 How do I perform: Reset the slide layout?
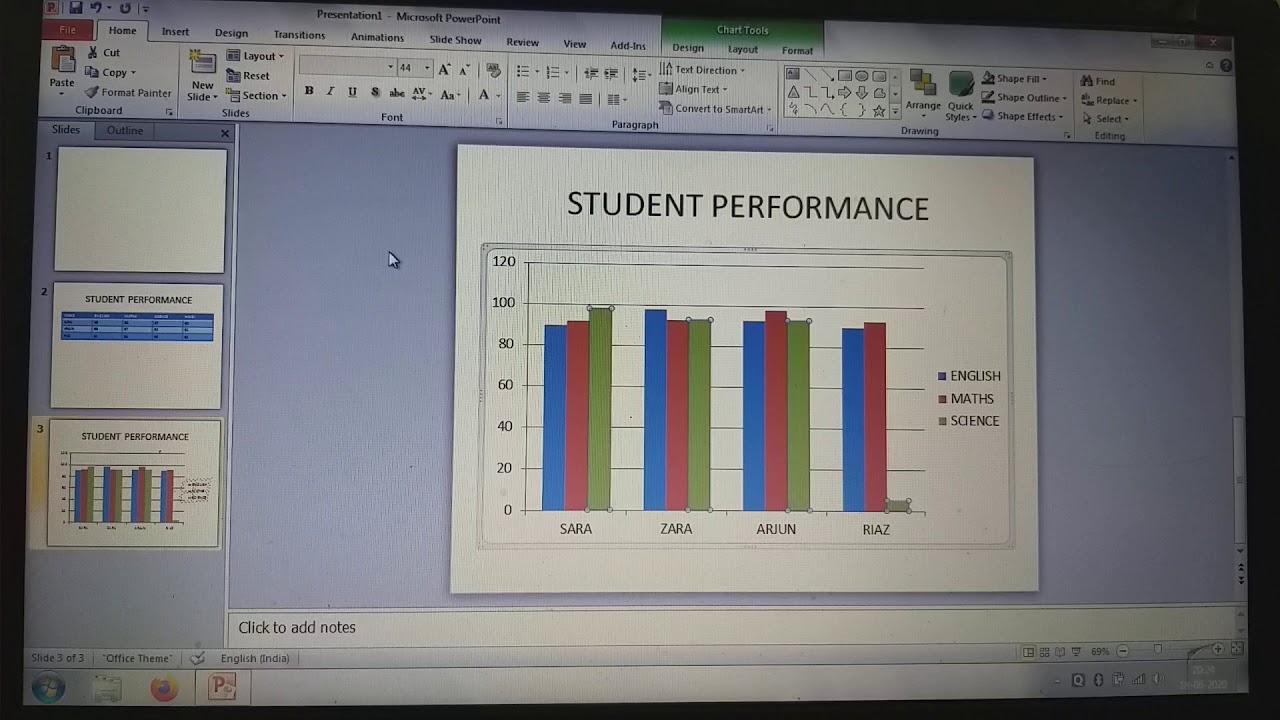click(248, 75)
